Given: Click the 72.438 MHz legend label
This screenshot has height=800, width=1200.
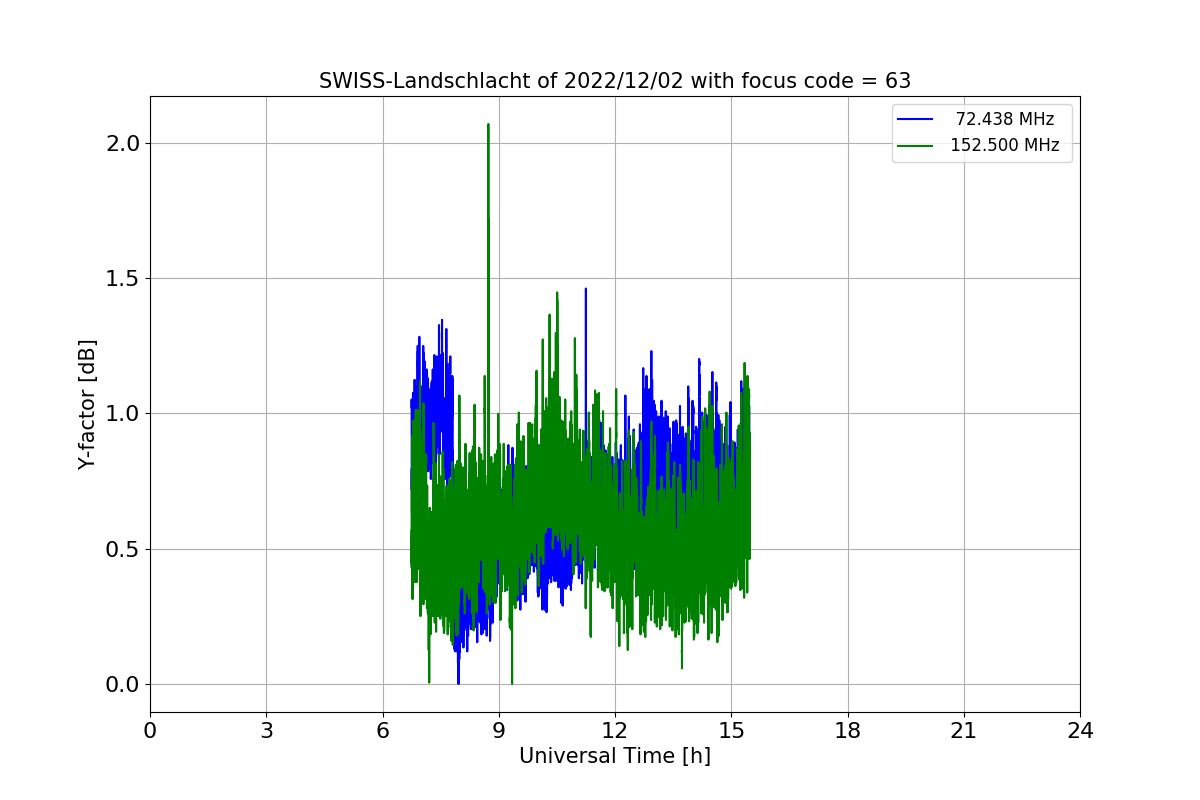Looking at the screenshot, I should (1005, 119).
